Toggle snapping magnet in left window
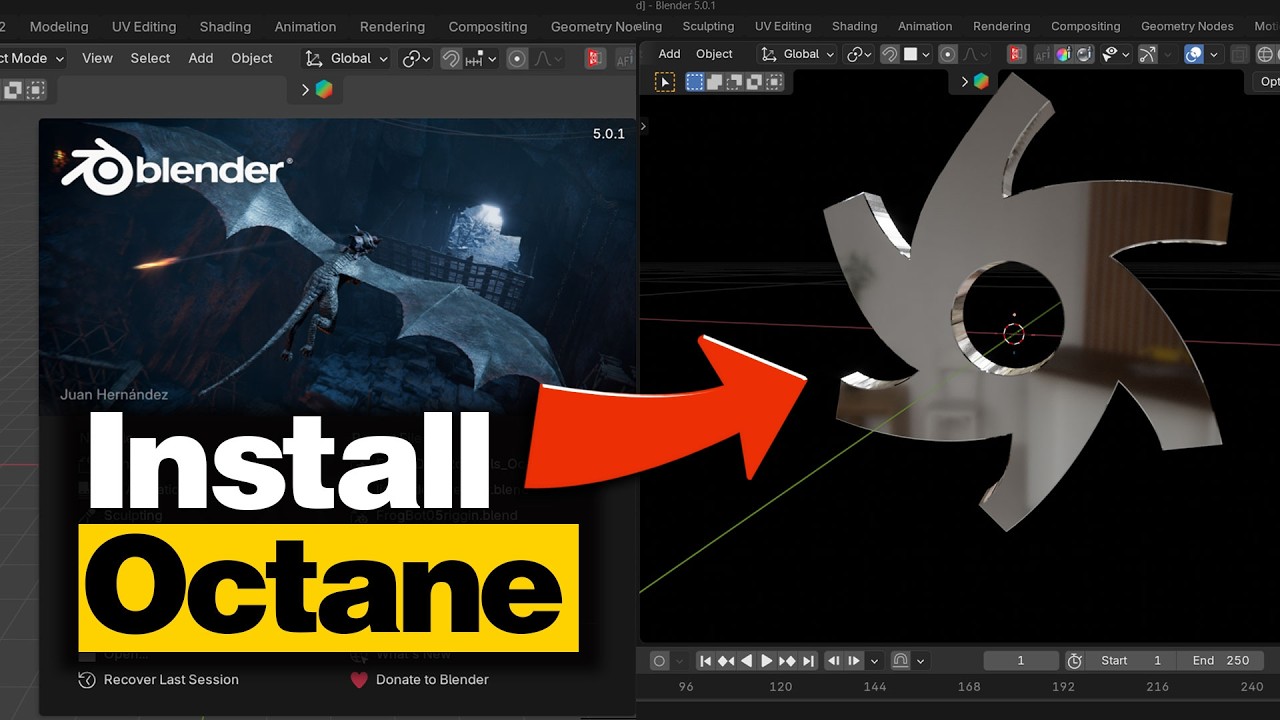The image size is (1280, 720). point(451,59)
